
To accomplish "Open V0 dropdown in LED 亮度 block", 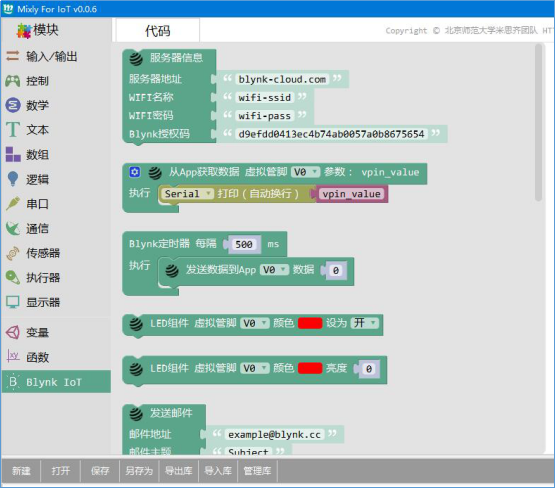I will [255, 368].
